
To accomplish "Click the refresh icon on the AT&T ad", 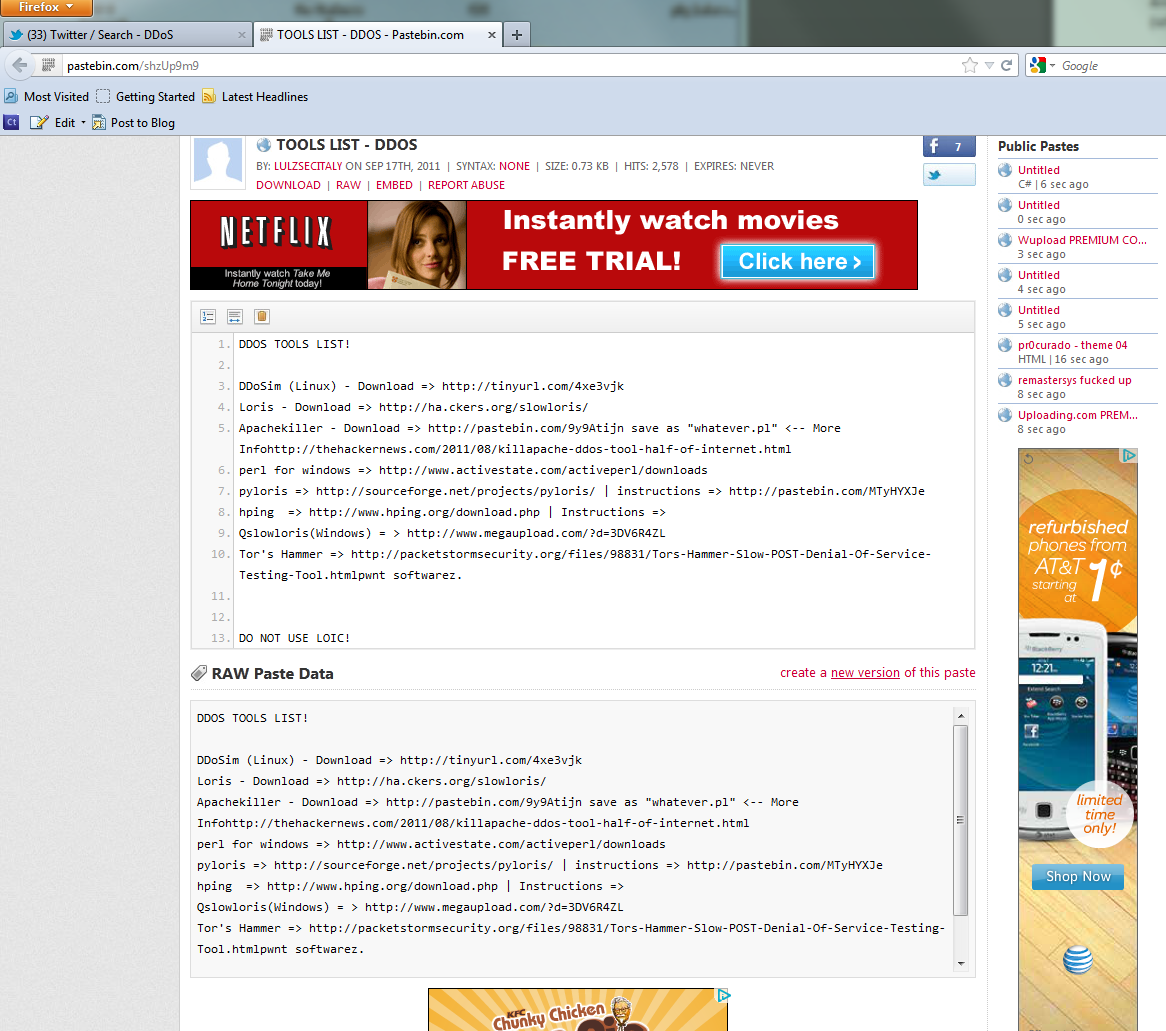I will coord(1028,458).
